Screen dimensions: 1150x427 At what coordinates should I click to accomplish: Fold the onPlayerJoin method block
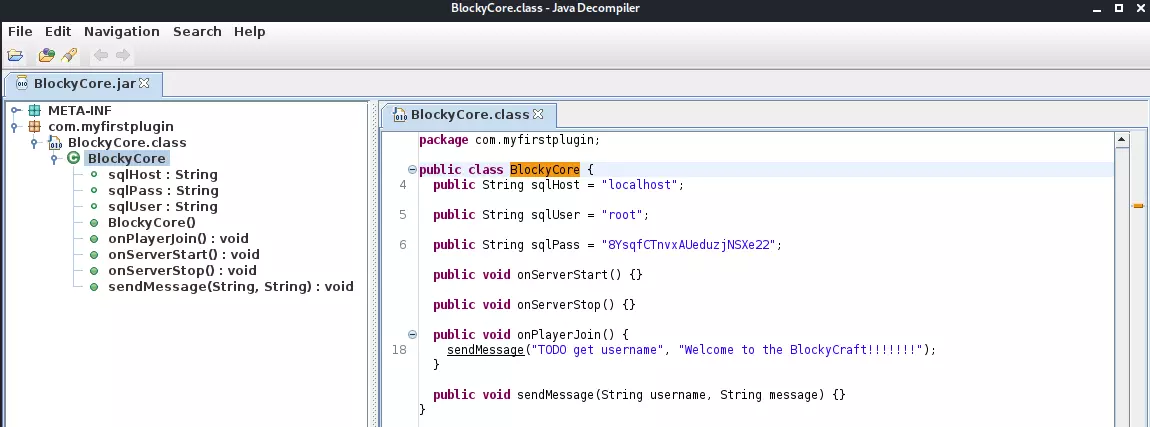tap(412, 334)
